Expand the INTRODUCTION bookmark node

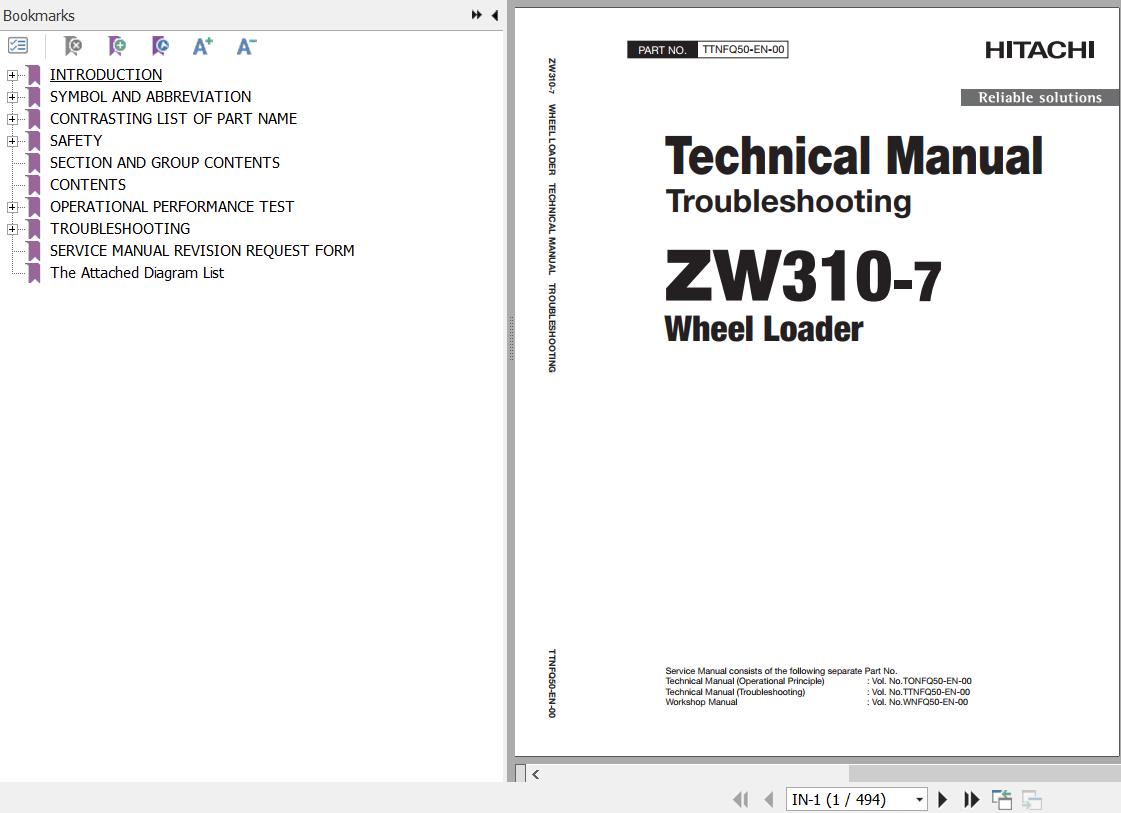[12, 75]
